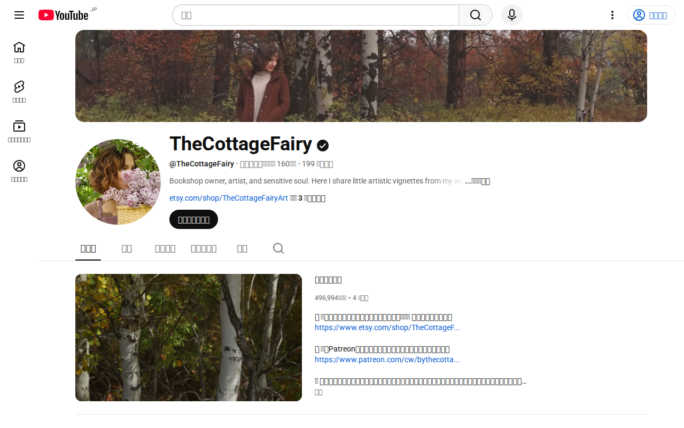Viewport: 684px width, 428px height.
Task: Open the etsy.com/shop/TheCottageFairyArt link
Action: click(x=229, y=198)
